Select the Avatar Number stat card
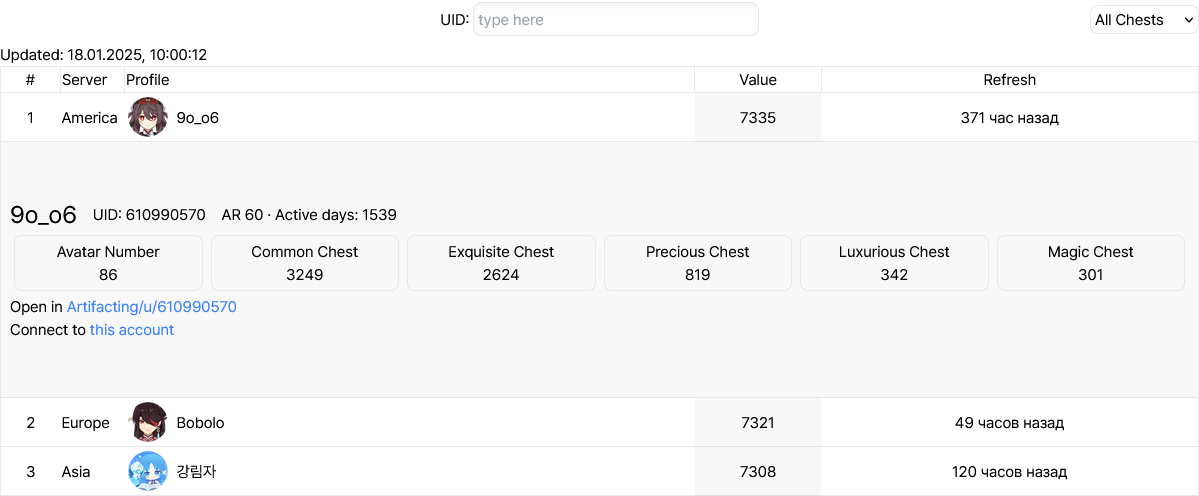 point(108,263)
